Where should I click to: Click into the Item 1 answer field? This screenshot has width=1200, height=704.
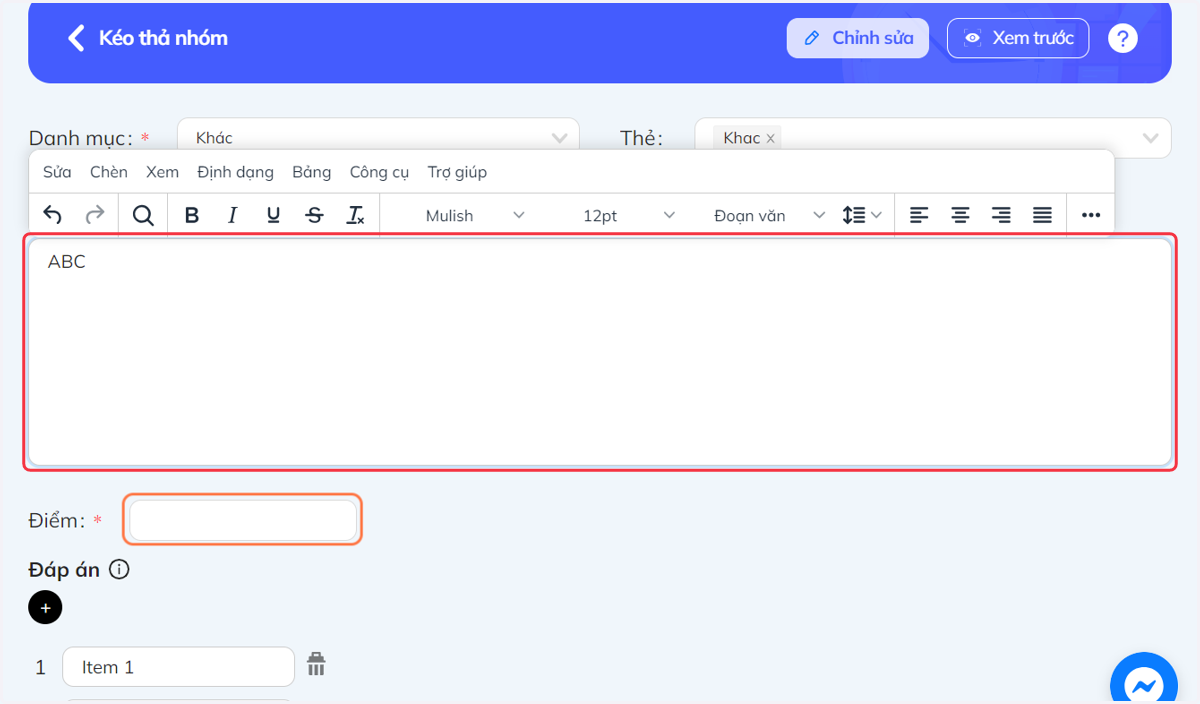[x=178, y=667]
